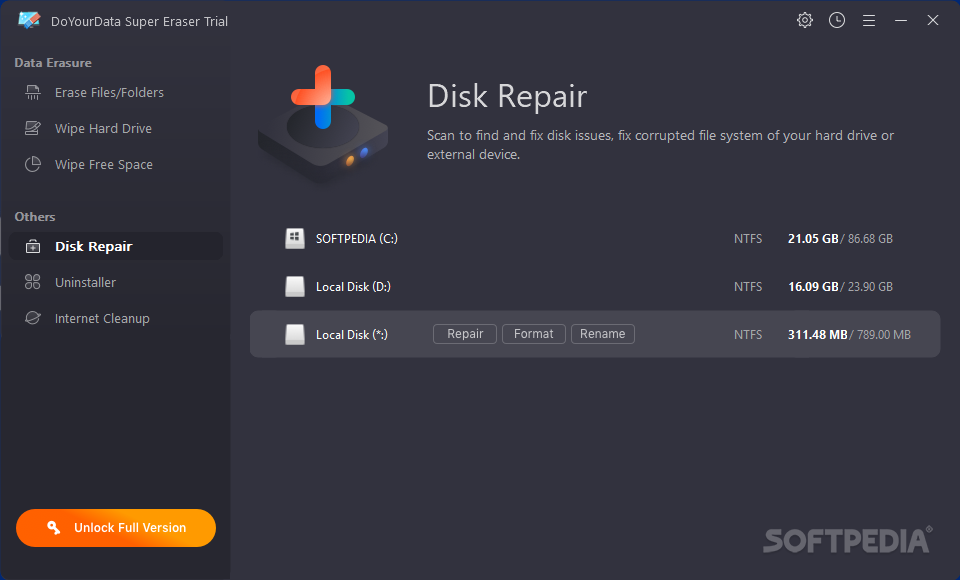The image size is (960, 580).
Task: Click the Local Disk (D:) drive icon
Action: [294, 286]
